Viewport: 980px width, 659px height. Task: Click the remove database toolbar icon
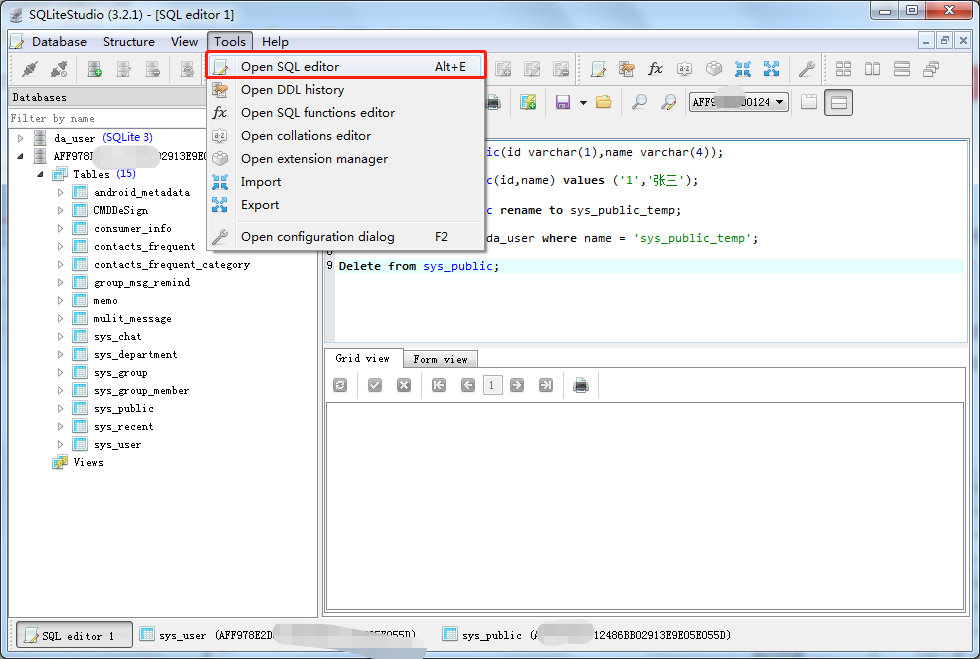(x=152, y=69)
